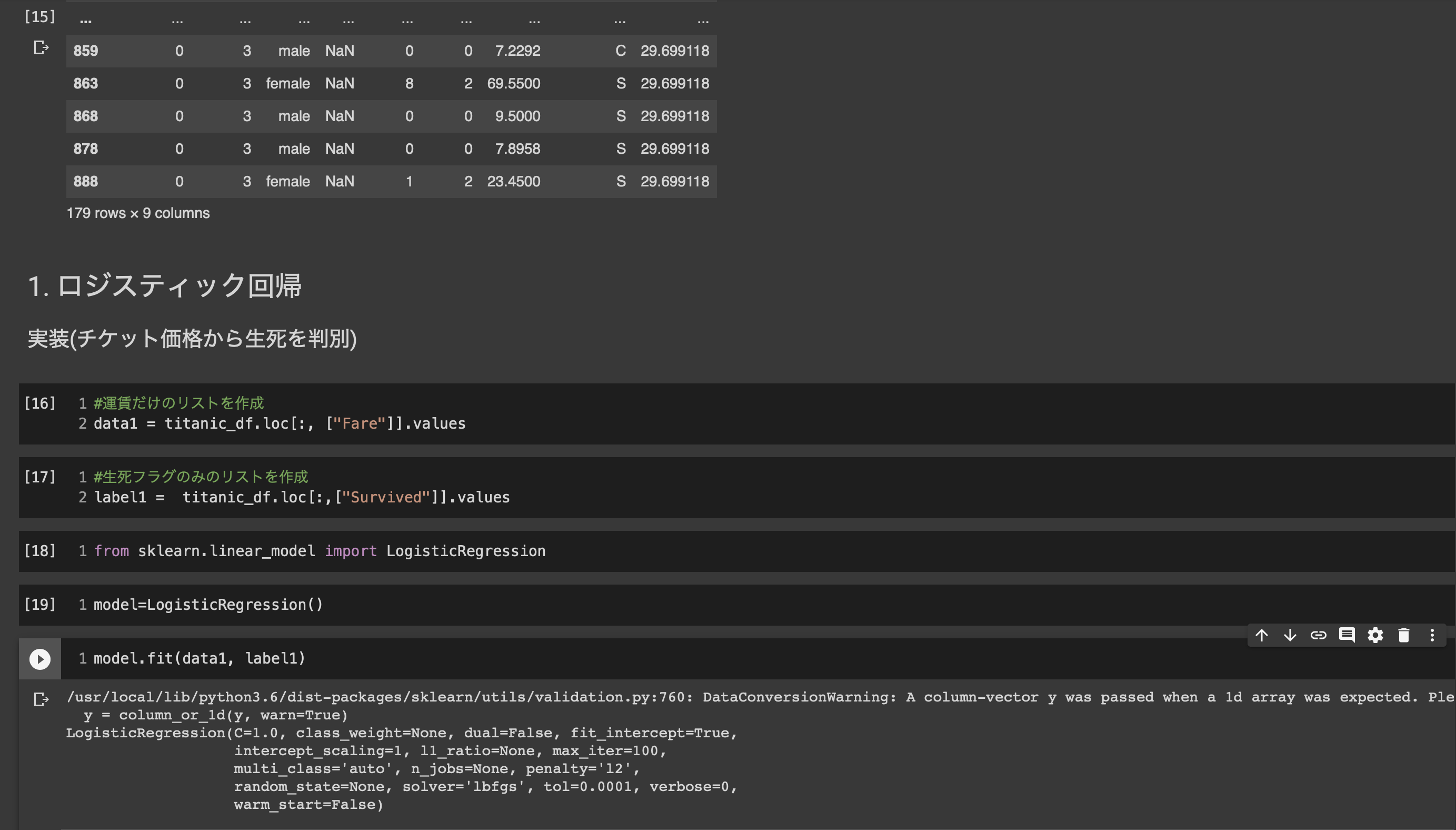The width and height of the screenshot is (1456, 830).
Task: Open cell editor settings gear
Action: (1375, 635)
